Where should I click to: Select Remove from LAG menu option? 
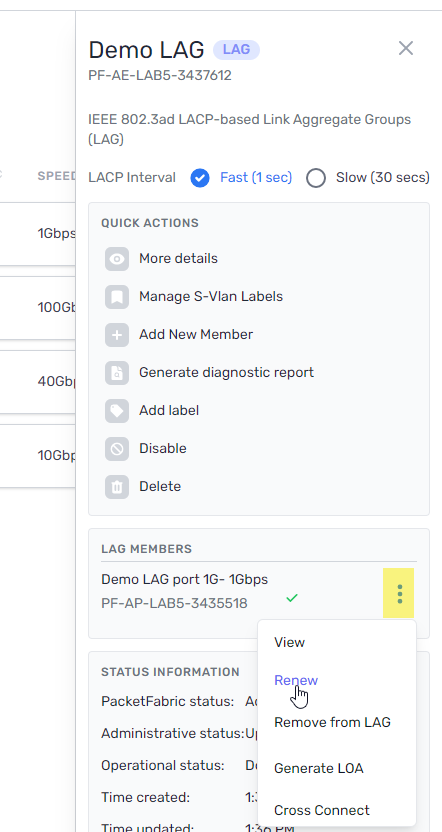[x=332, y=722]
